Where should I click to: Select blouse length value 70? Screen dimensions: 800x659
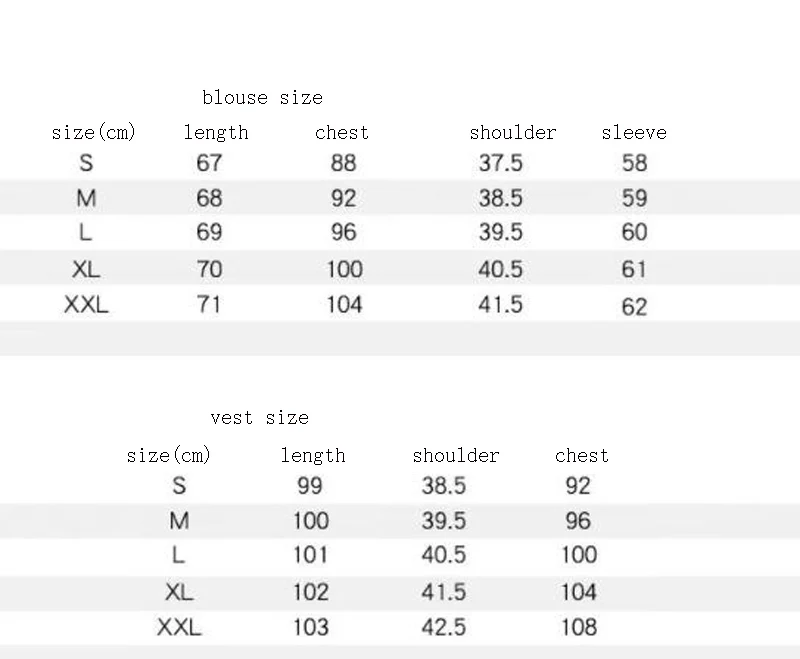(x=209, y=269)
